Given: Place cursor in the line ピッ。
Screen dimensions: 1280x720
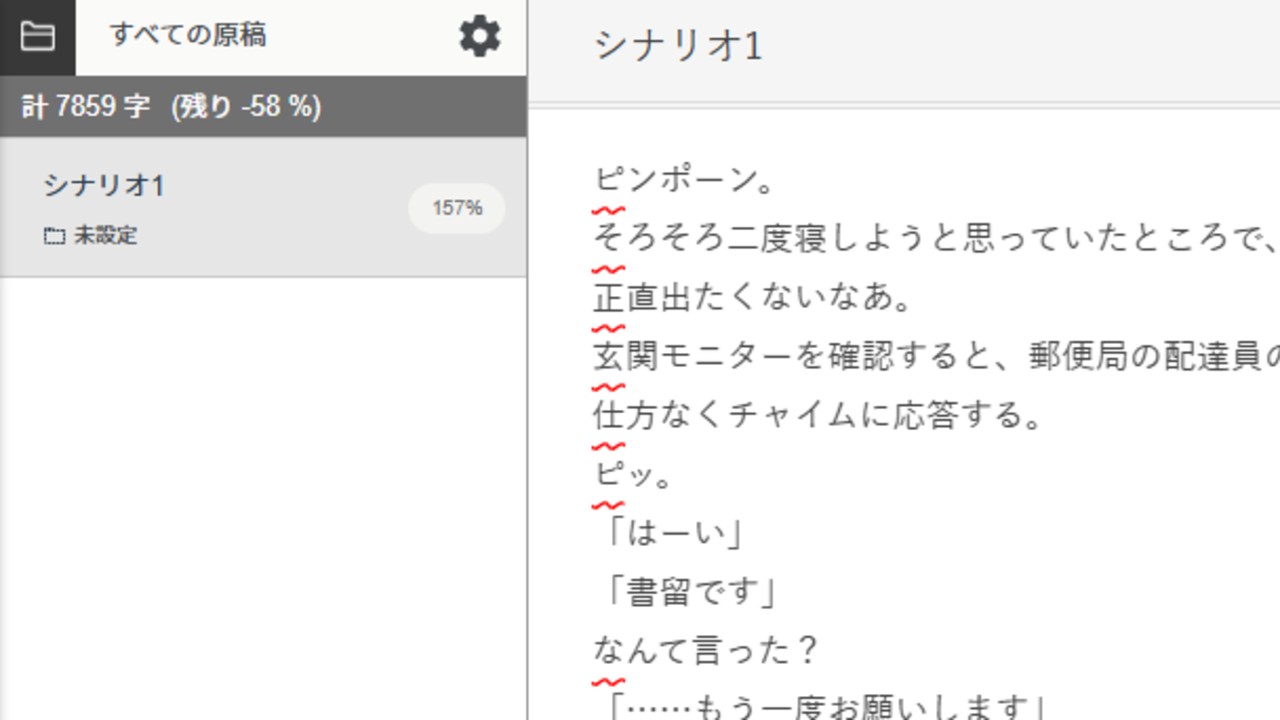Looking at the screenshot, I should point(634,474).
